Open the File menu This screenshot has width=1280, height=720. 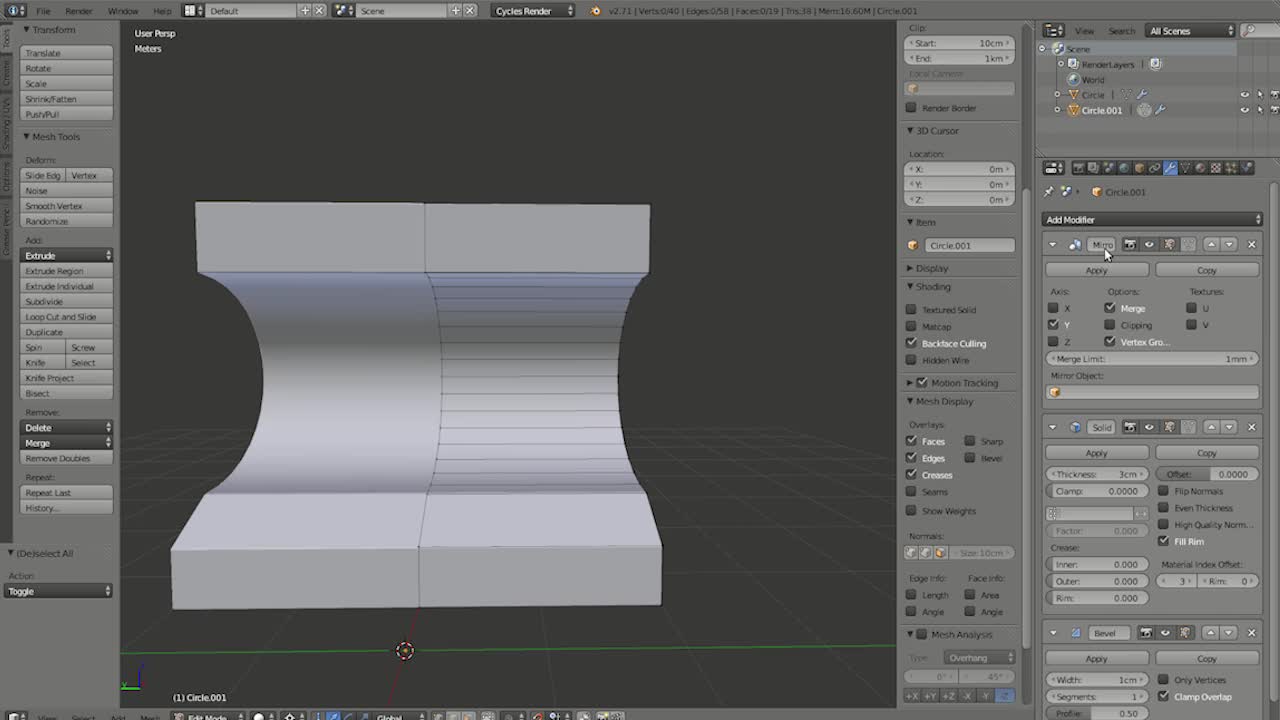click(x=44, y=11)
